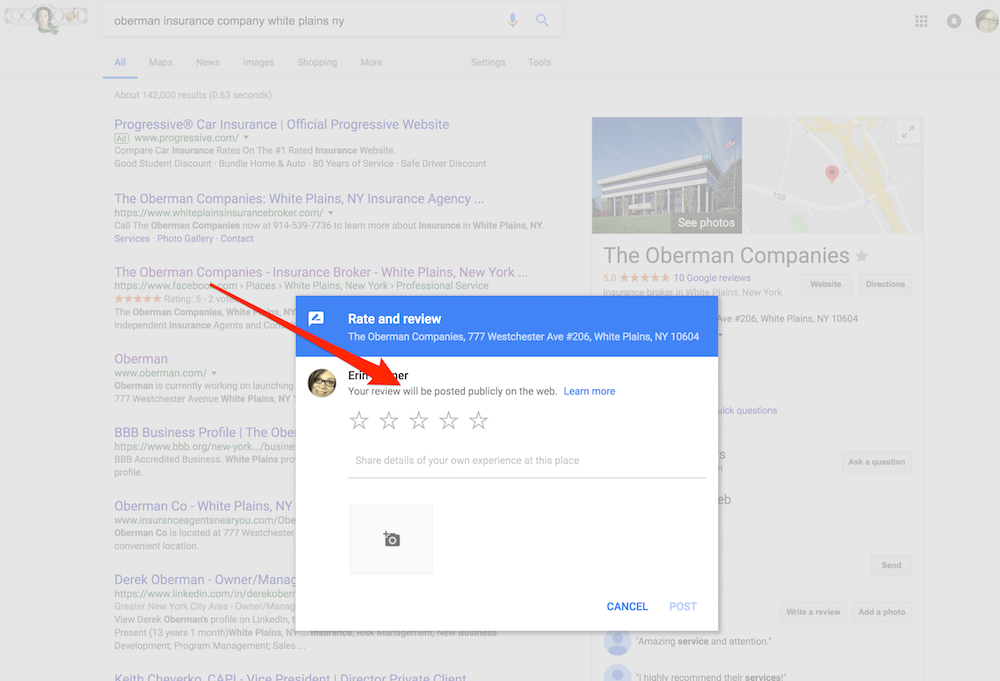Switch to the All results tab
The image size is (1000, 681).
[120, 62]
